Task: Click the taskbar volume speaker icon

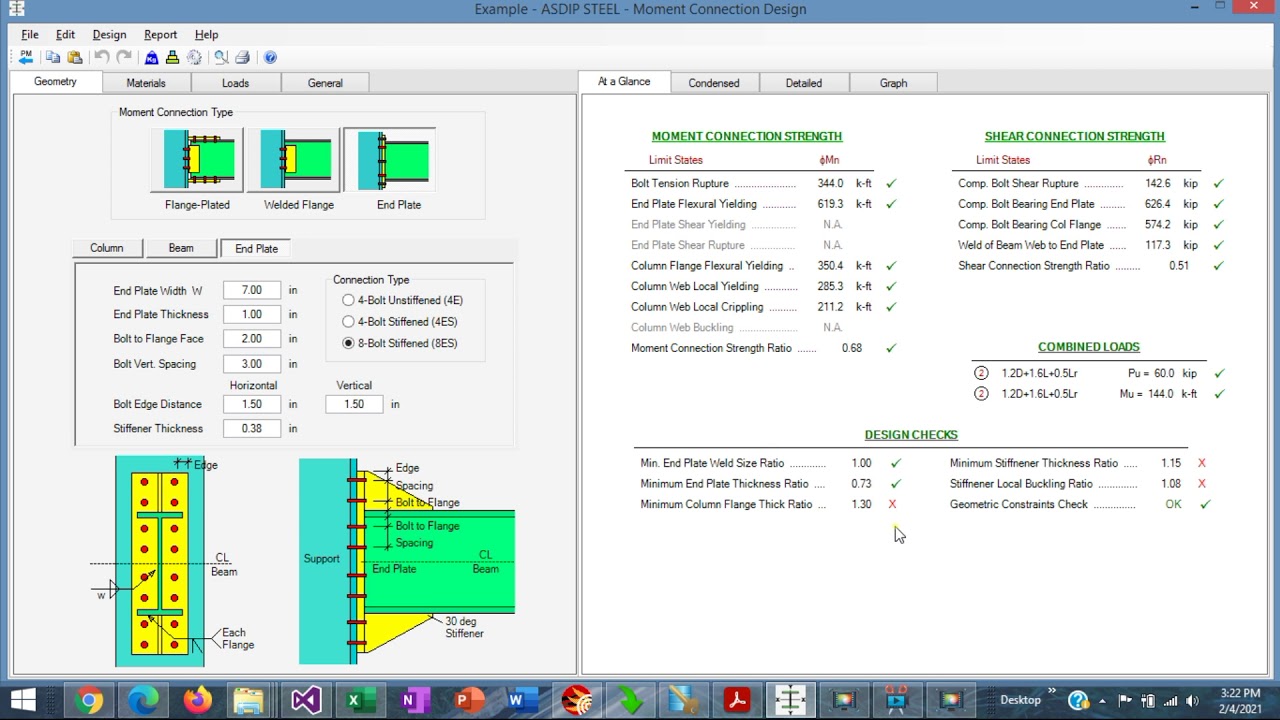Action: coord(1191,700)
